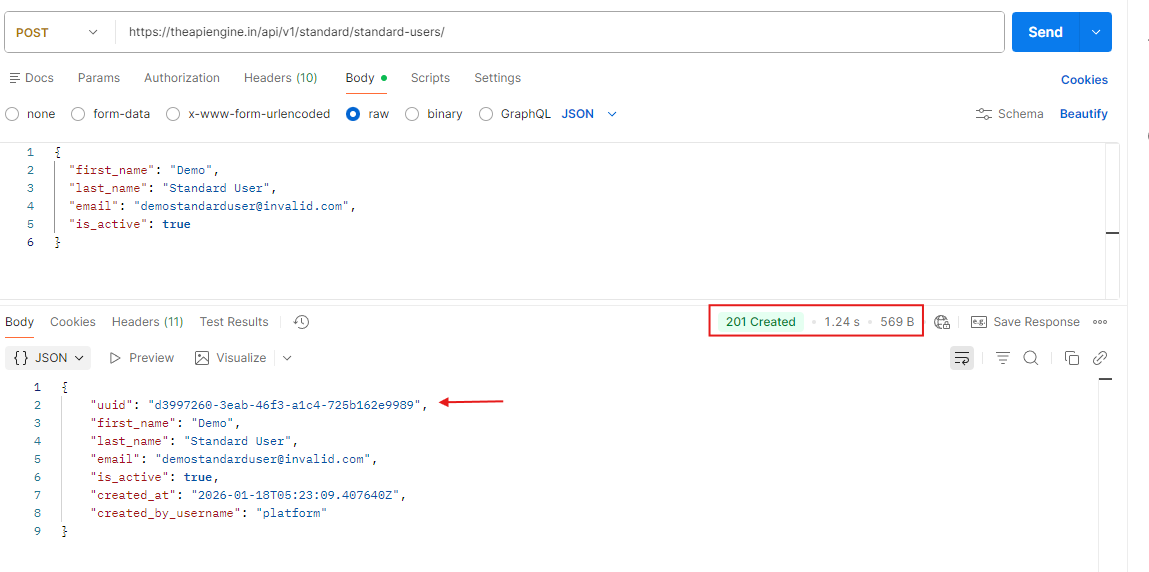Switch to the Authorization tab
This screenshot has height=572, width=1149.
point(181,78)
